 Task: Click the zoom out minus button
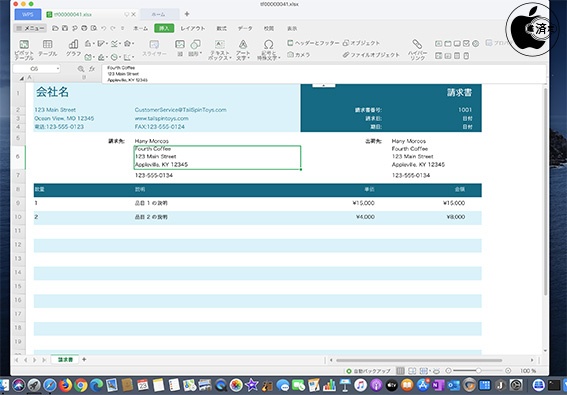pos(448,371)
